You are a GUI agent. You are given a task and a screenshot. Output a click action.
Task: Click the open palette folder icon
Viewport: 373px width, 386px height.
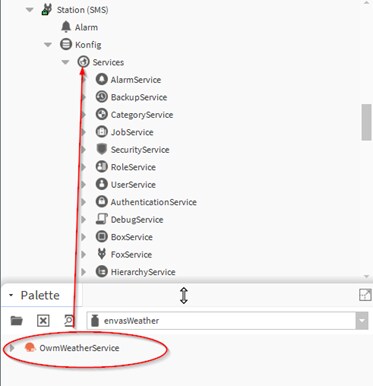pos(16,321)
